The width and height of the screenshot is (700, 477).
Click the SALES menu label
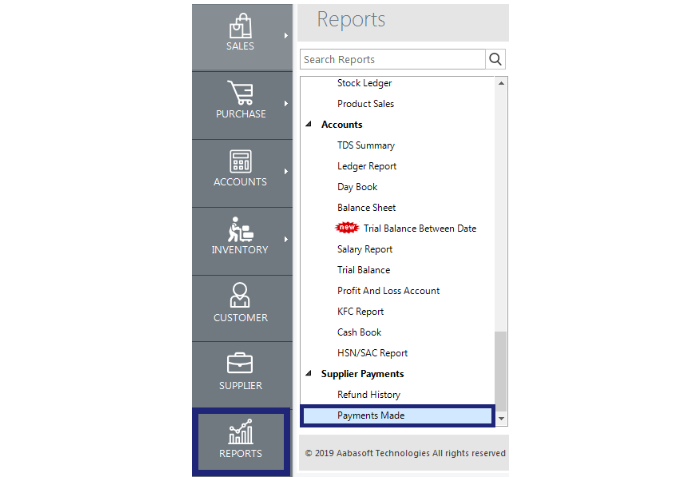(x=240, y=46)
